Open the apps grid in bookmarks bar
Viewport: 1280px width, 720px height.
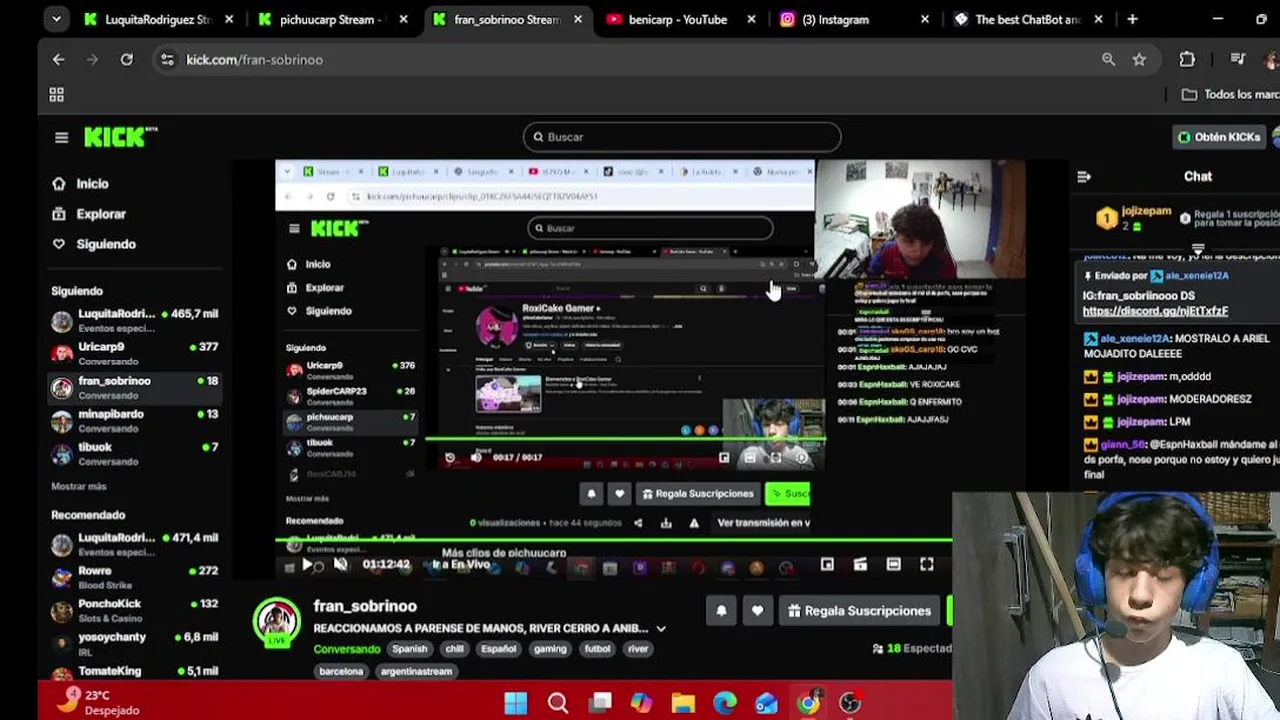coord(56,95)
